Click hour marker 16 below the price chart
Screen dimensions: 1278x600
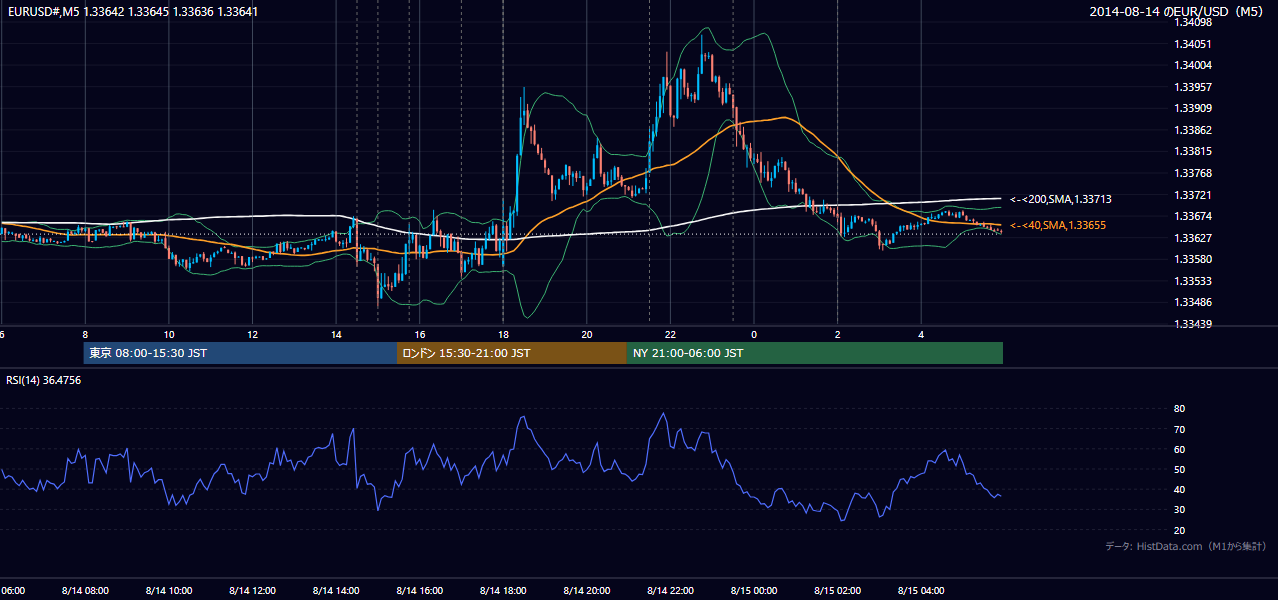(x=420, y=334)
